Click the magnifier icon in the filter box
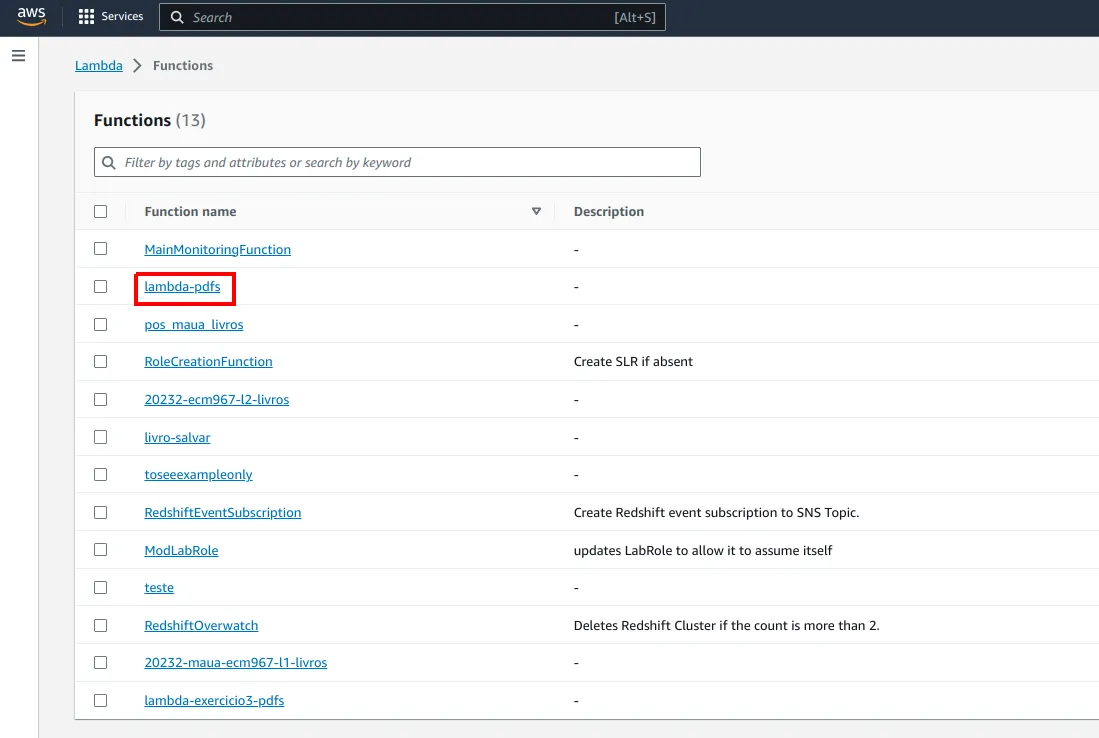This screenshot has height=738, width=1099. [x=109, y=163]
